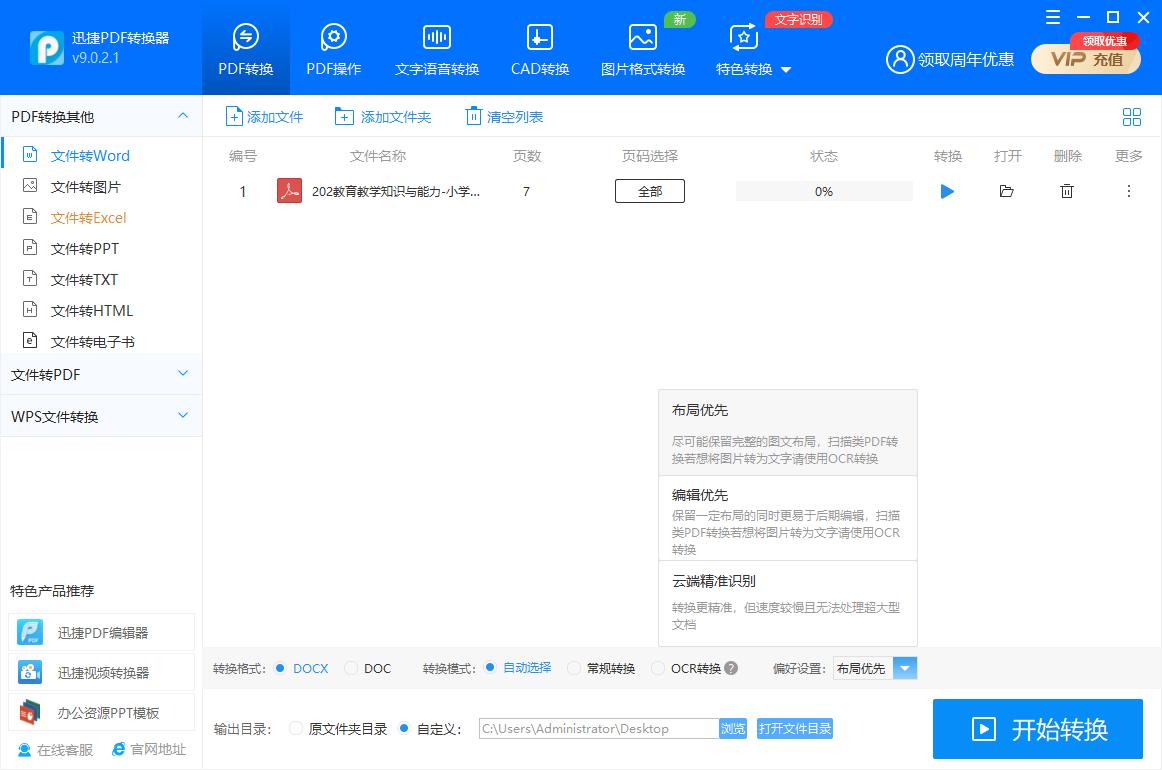The width and height of the screenshot is (1162, 770).
Task: Open the grid view icon at top right
Action: pos(1132,116)
